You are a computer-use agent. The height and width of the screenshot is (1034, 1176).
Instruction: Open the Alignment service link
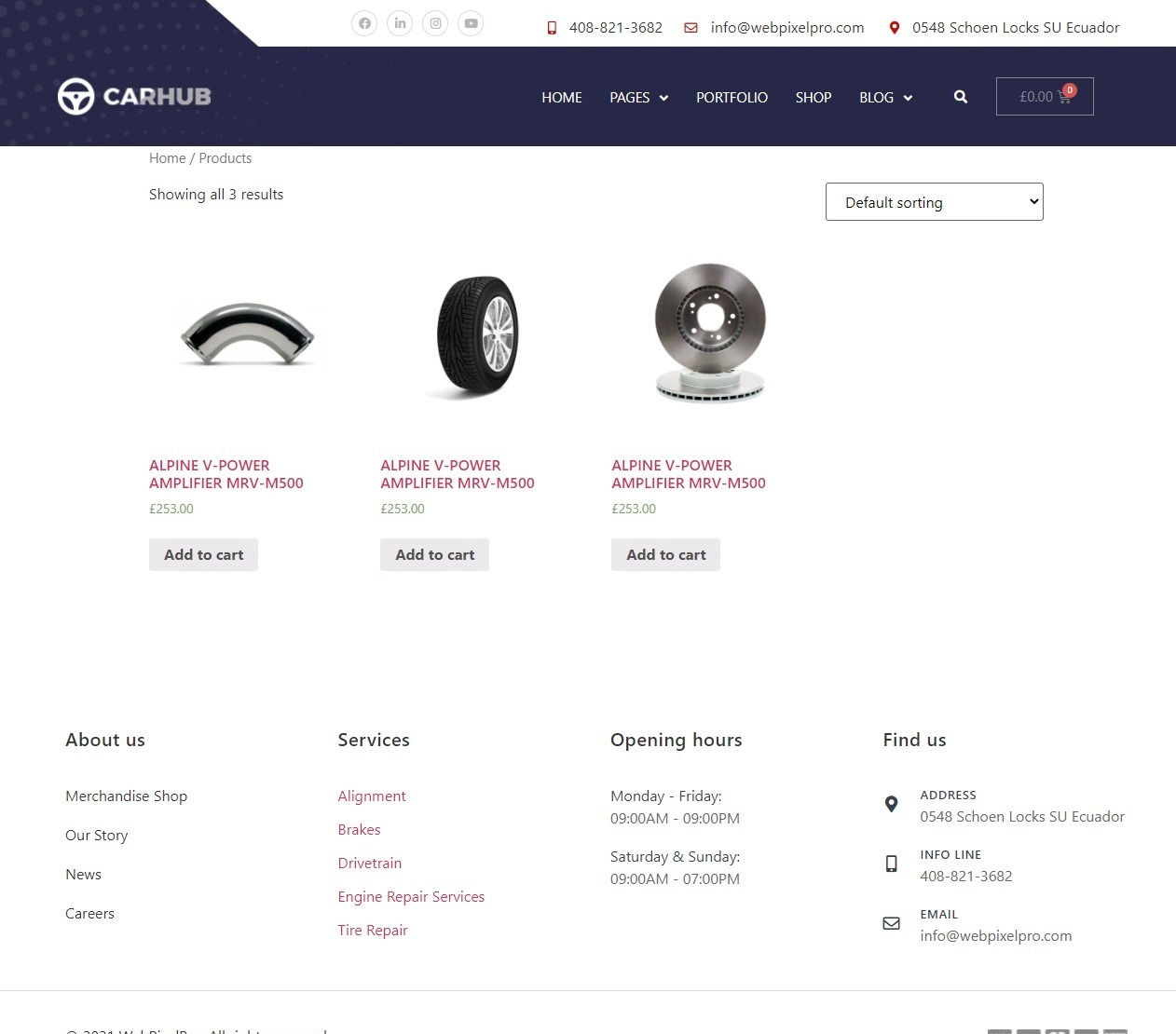pyautogui.click(x=372, y=796)
